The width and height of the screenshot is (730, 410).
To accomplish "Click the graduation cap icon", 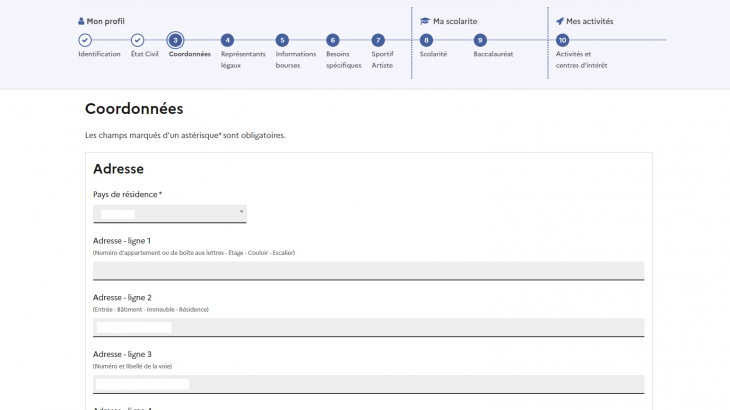I will pyautogui.click(x=425, y=21).
